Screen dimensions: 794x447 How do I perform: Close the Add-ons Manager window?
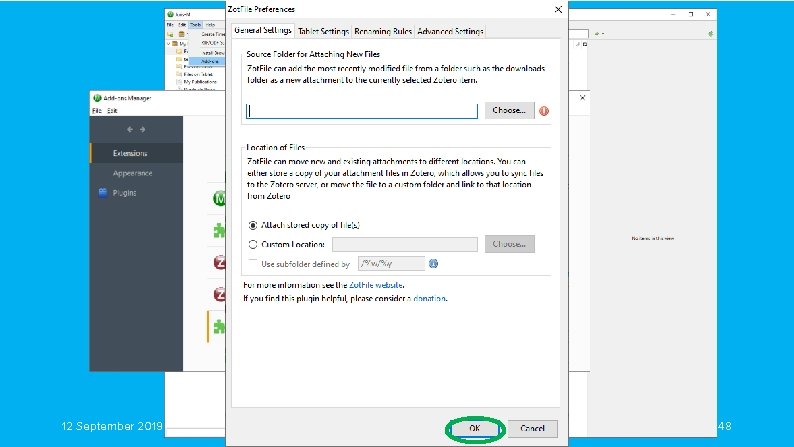click(582, 98)
